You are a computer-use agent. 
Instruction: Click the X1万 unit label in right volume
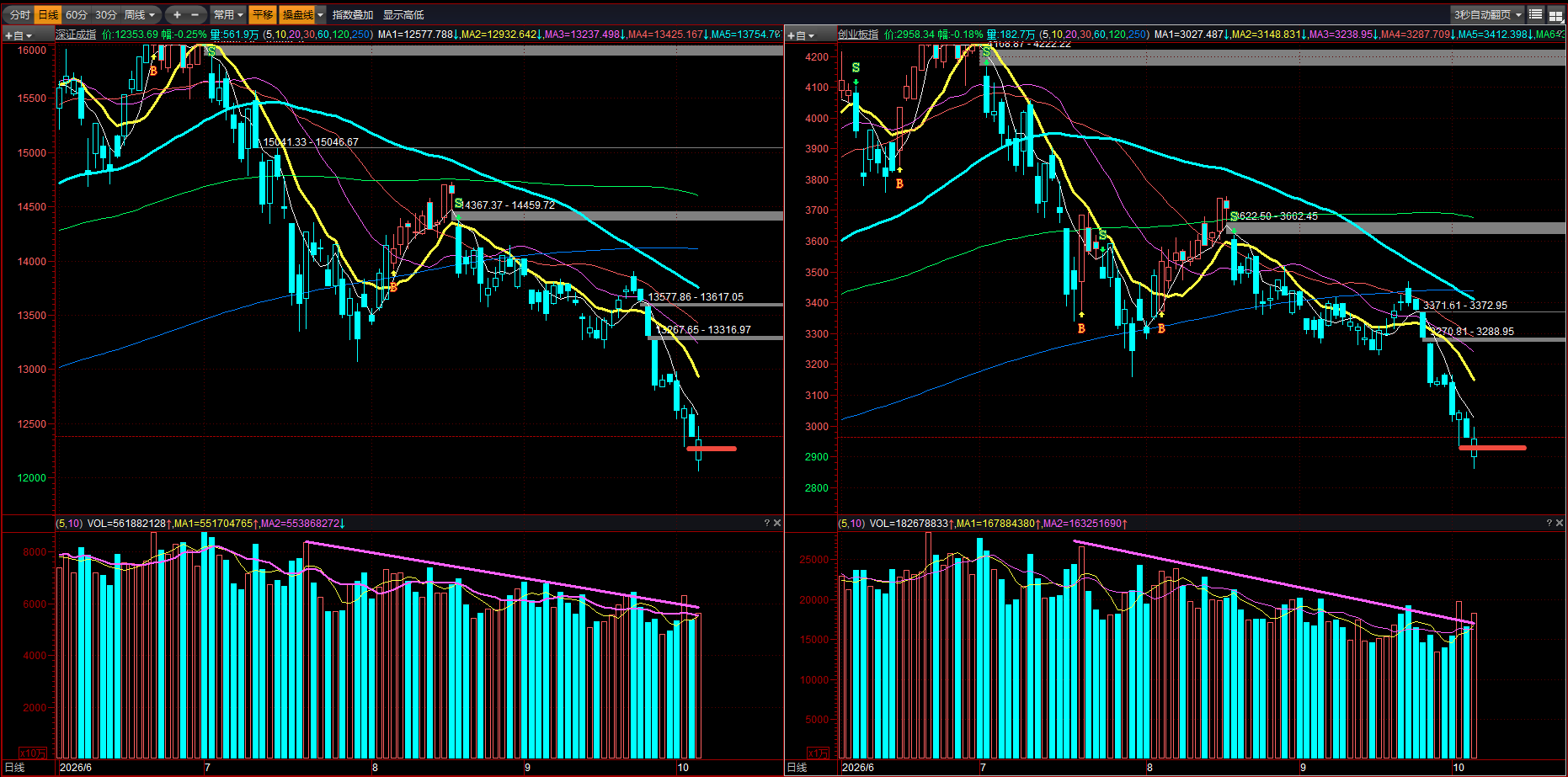click(819, 753)
